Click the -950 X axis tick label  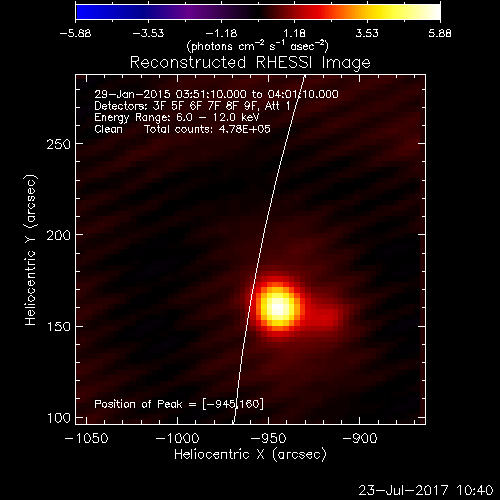coord(268,438)
